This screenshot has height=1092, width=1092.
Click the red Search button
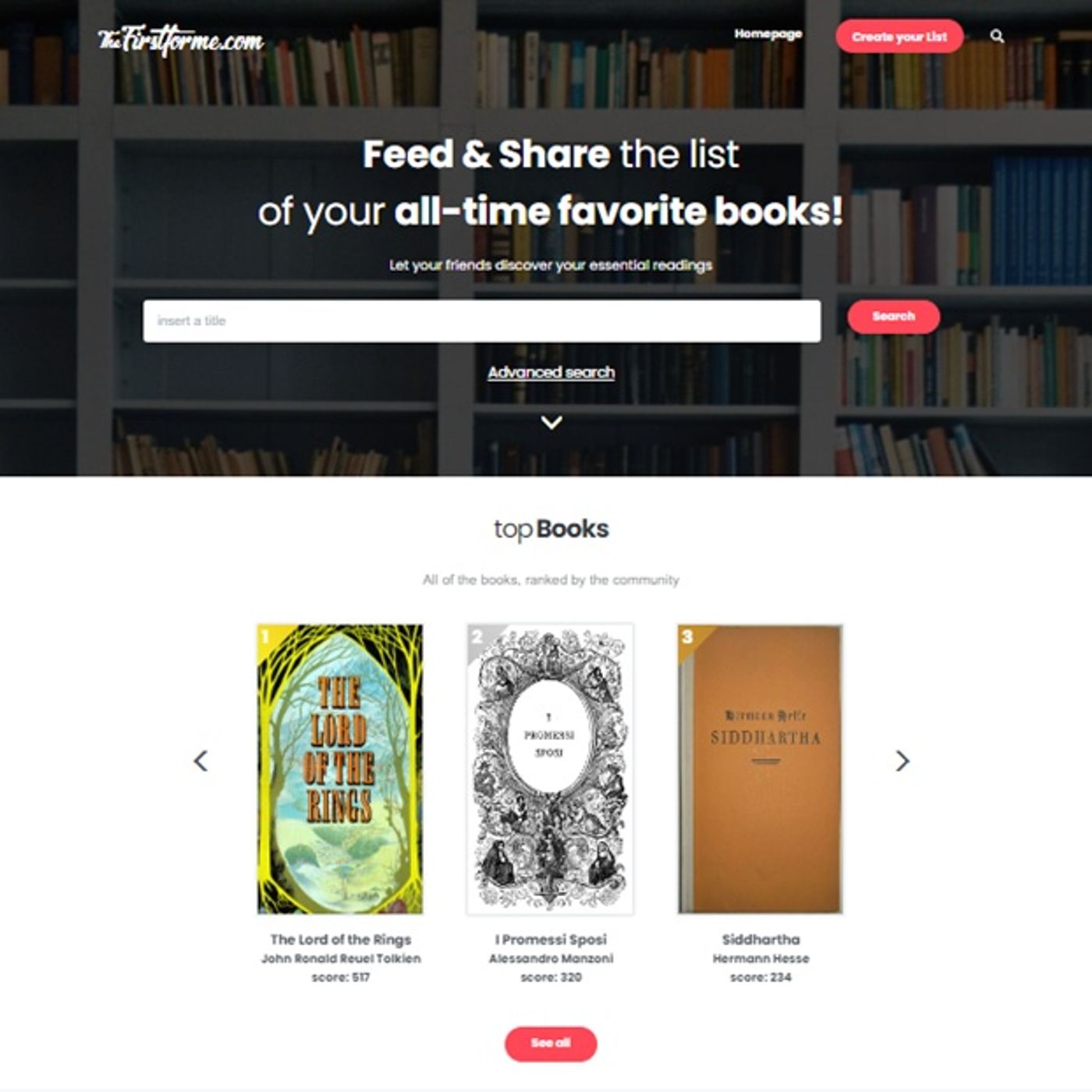coord(894,317)
